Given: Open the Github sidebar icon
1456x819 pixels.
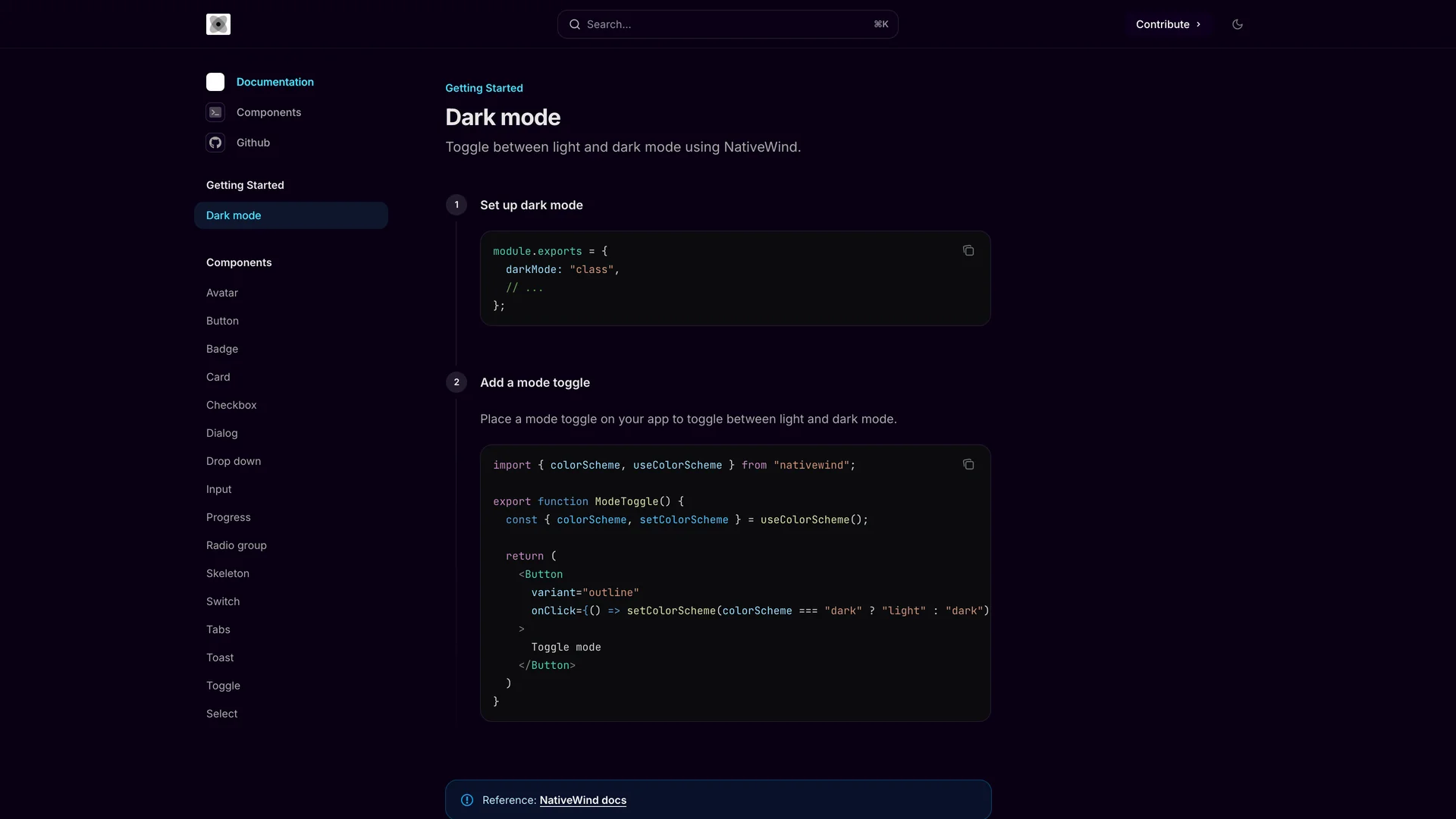Looking at the screenshot, I should point(215,143).
